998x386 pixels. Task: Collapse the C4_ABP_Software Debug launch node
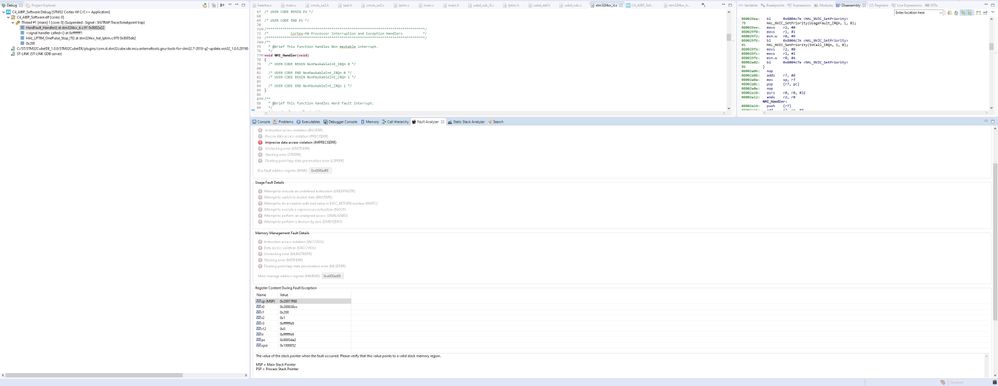[3, 12]
